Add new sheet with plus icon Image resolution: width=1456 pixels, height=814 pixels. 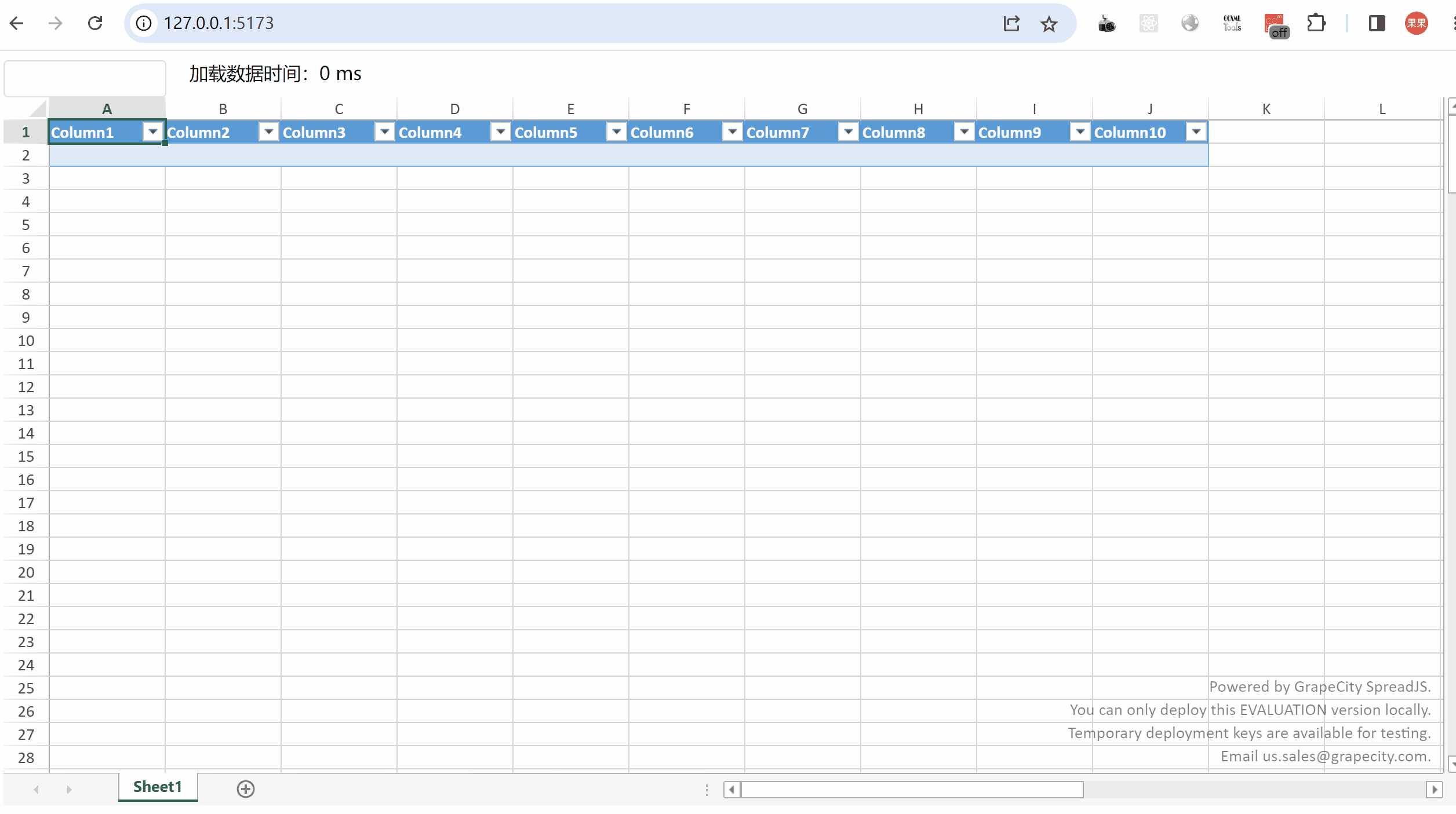click(246, 789)
